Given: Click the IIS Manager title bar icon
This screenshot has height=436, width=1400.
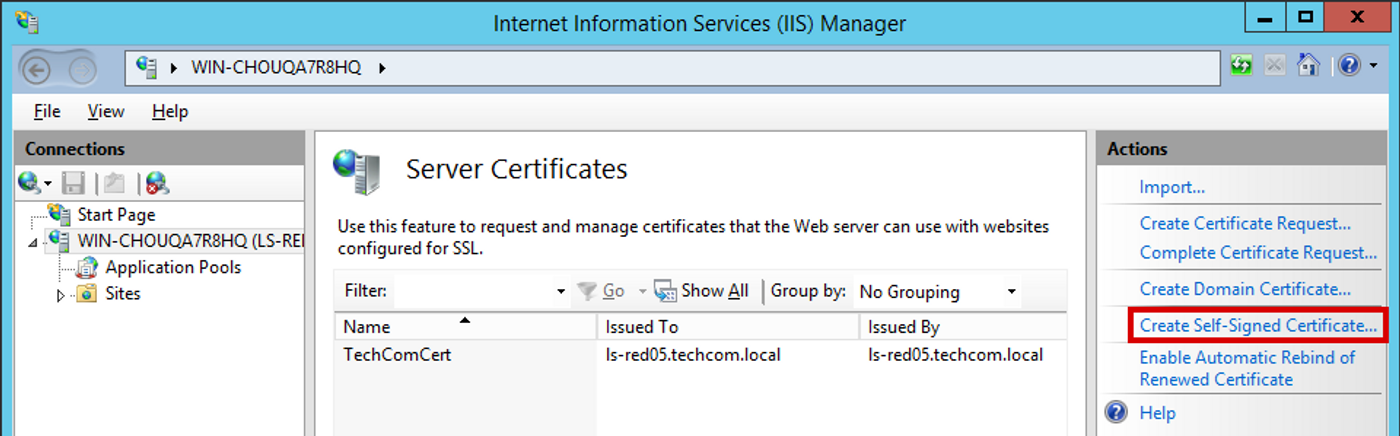Looking at the screenshot, I should tap(27, 20).
